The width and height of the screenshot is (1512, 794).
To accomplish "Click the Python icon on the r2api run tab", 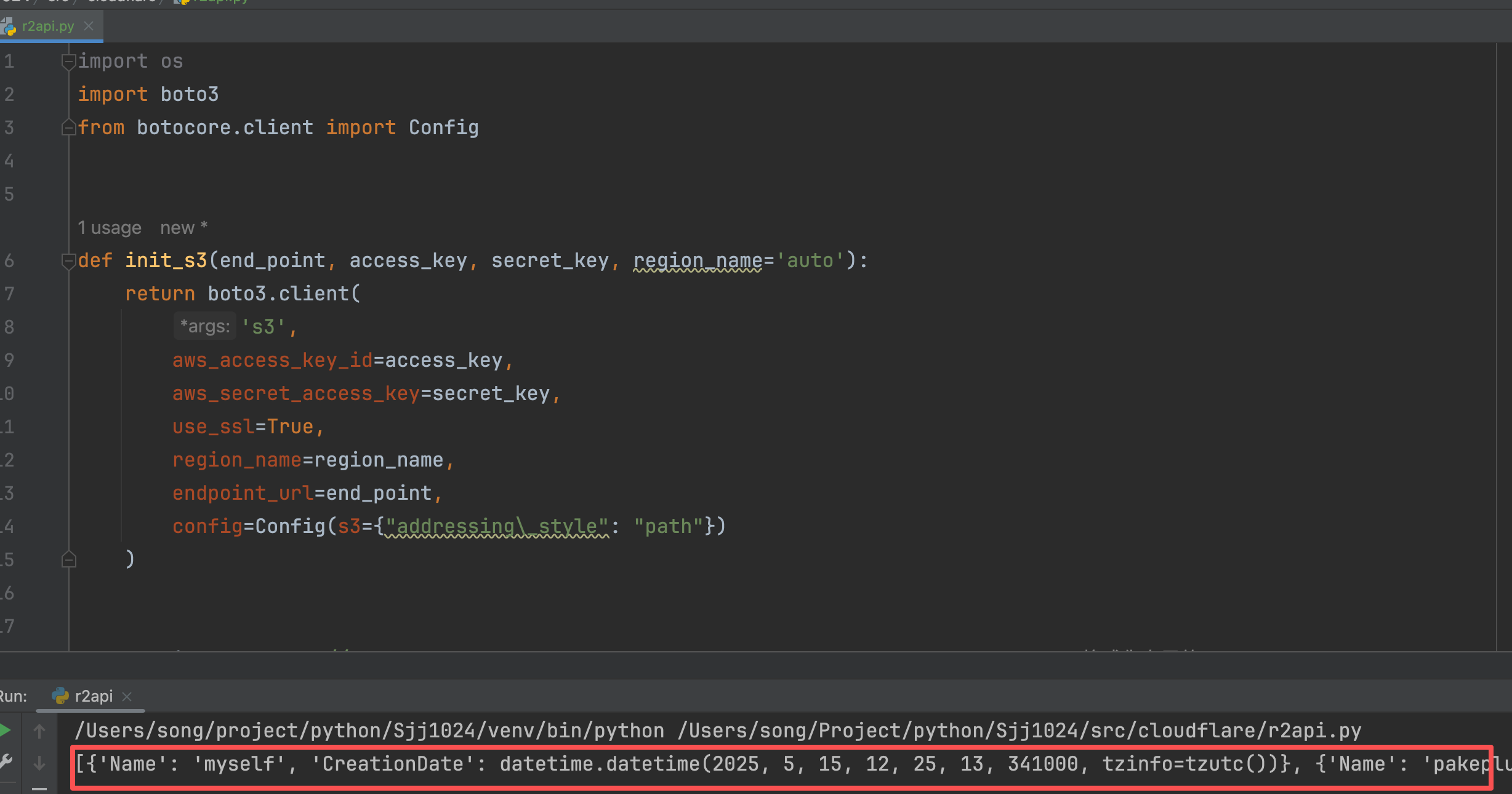I will pyautogui.click(x=60, y=696).
